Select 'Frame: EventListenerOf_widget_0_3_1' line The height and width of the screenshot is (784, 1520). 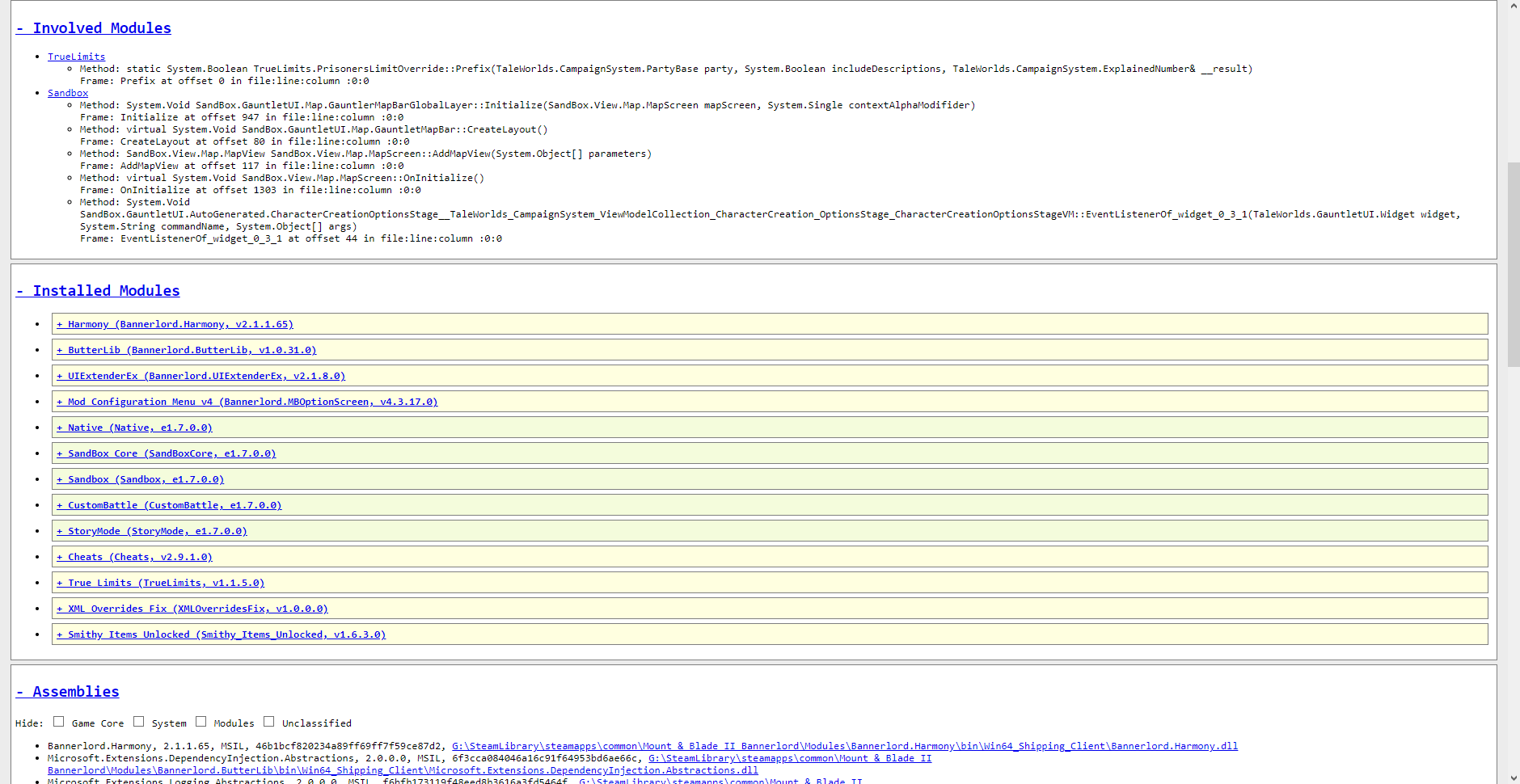coord(291,238)
